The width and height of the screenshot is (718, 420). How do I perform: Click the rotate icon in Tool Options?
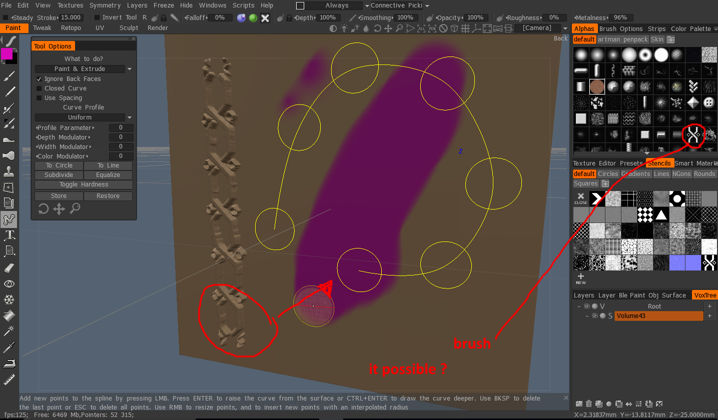[x=44, y=209]
